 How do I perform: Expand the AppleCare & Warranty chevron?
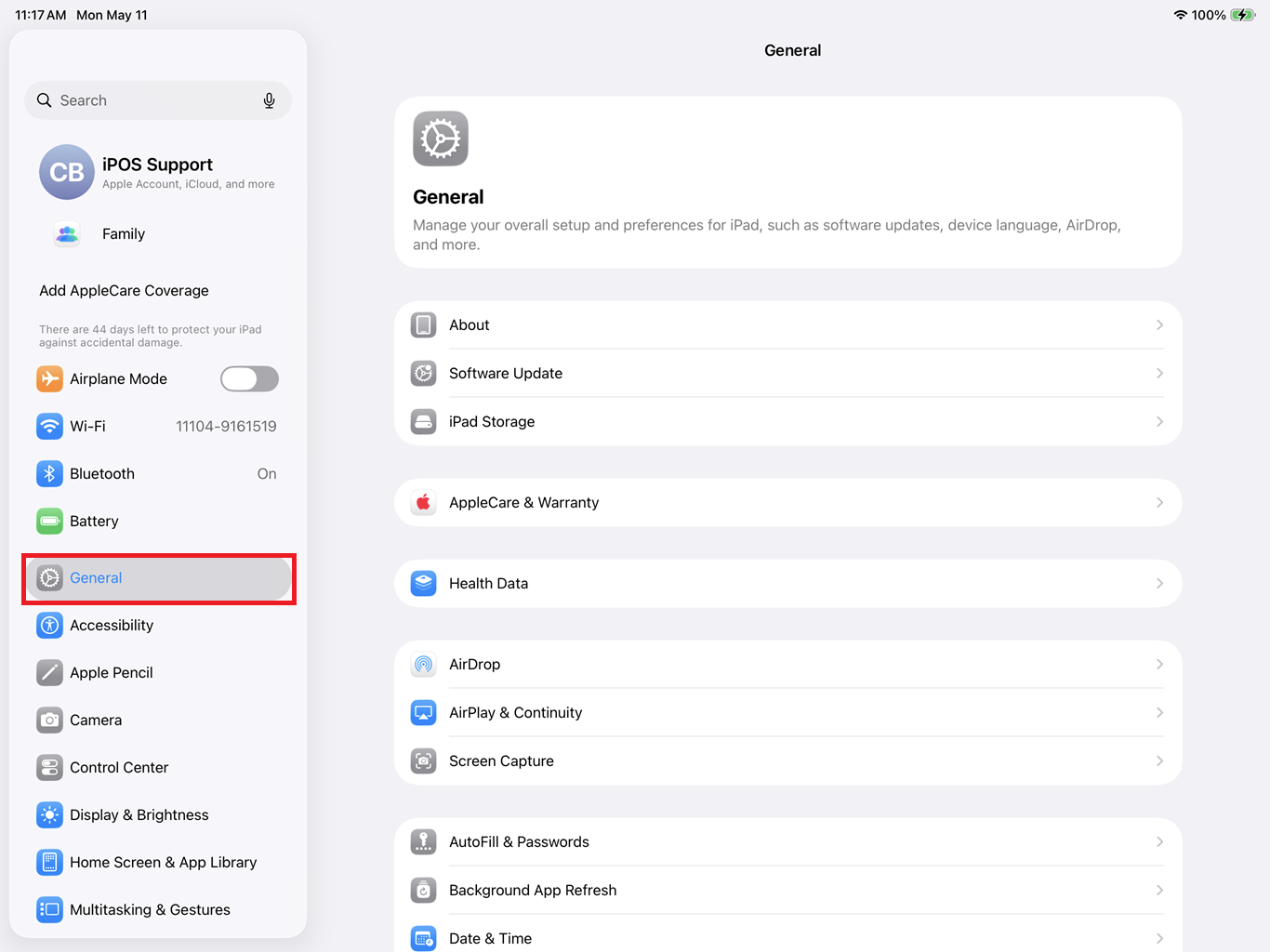pyautogui.click(x=1159, y=502)
